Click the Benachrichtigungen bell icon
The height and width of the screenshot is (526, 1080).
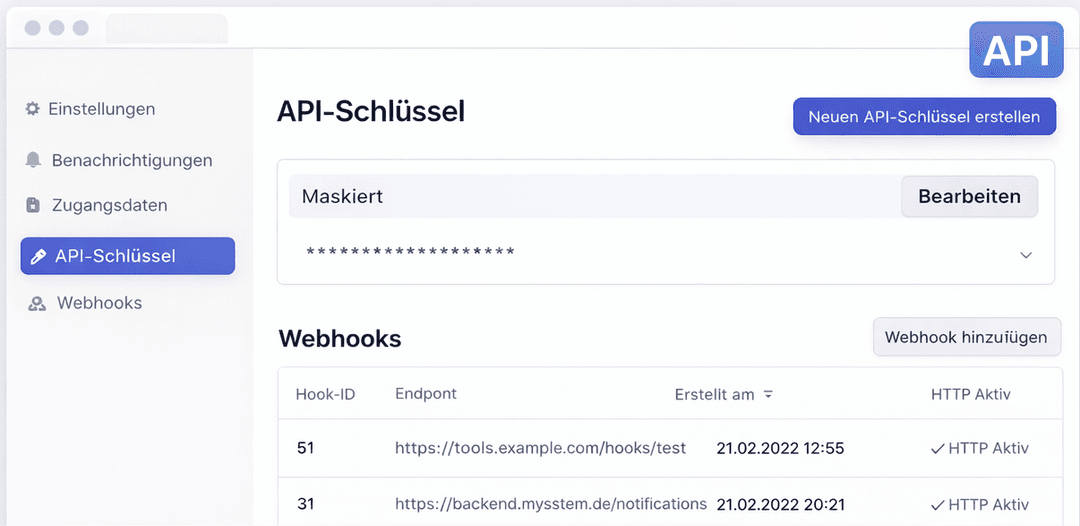click(x=34, y=160)
